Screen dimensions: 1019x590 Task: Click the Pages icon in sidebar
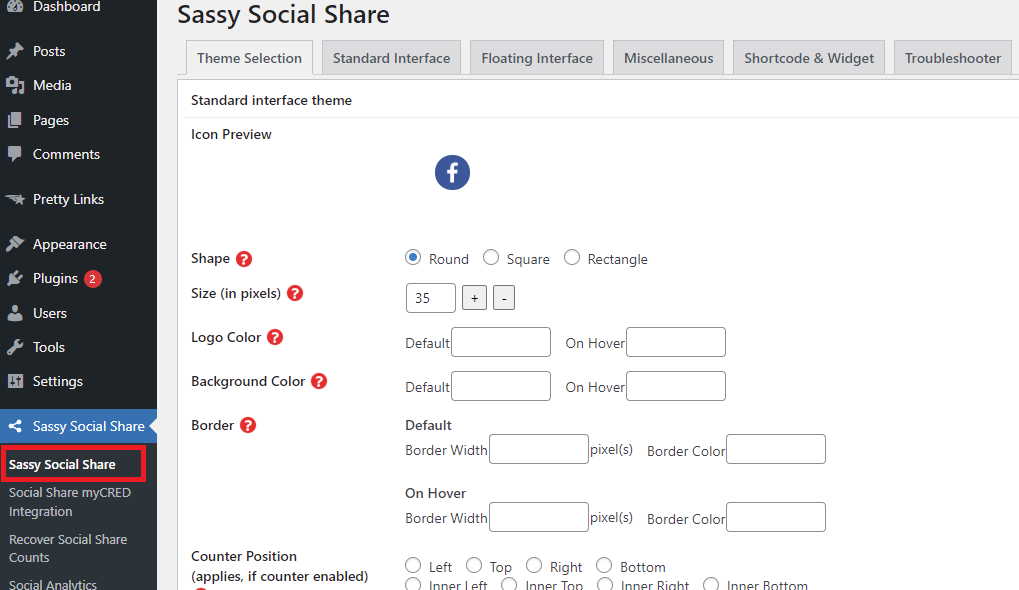tap(14, 120)
